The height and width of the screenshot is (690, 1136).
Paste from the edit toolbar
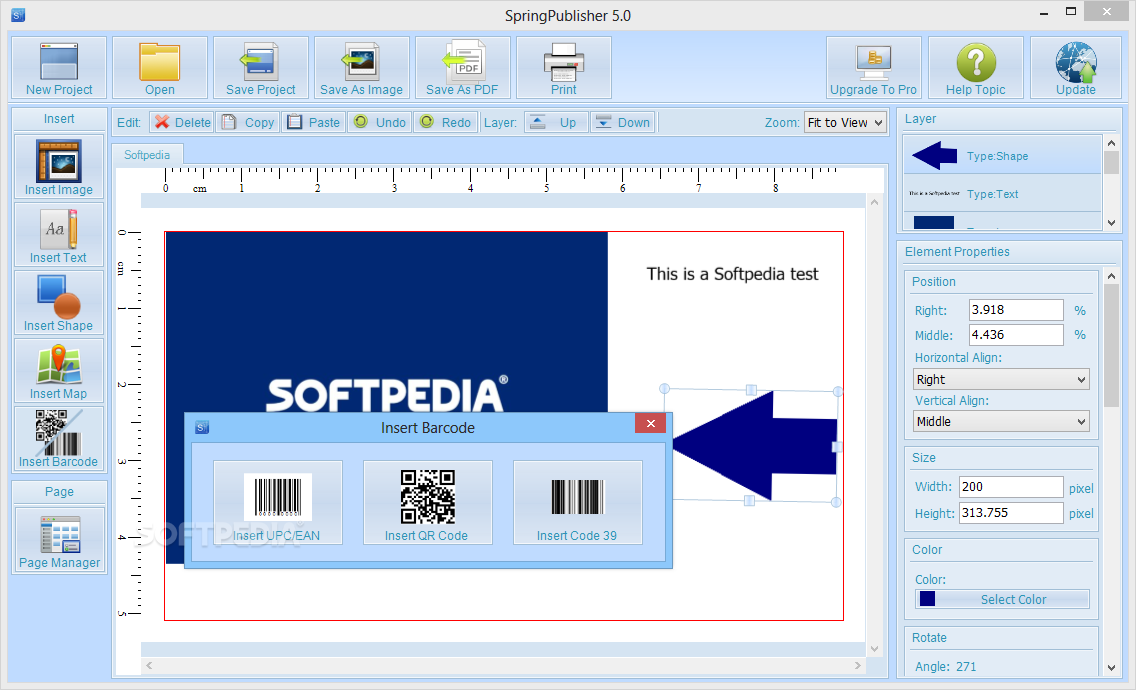pos(313,122)
